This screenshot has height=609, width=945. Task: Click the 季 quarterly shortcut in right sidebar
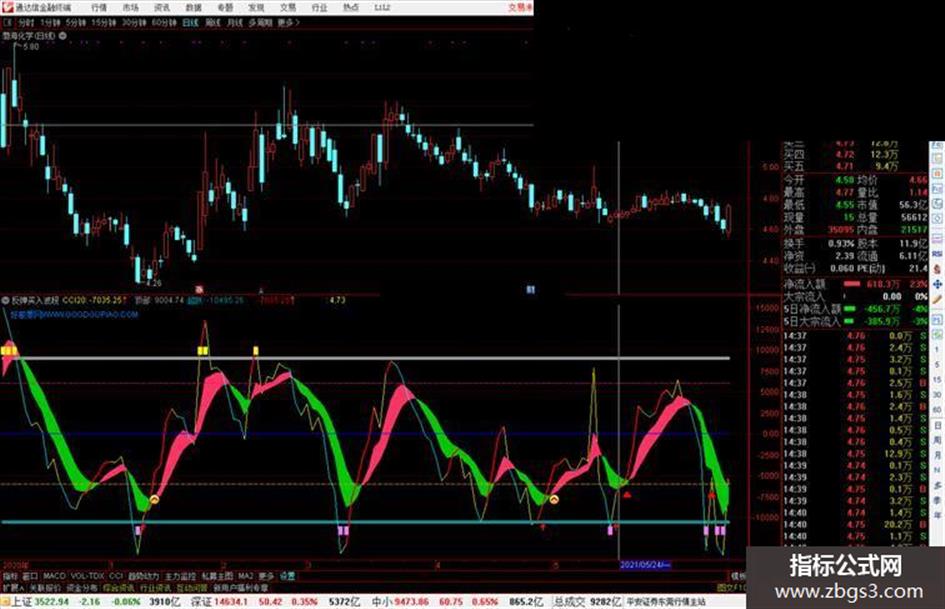937,500
